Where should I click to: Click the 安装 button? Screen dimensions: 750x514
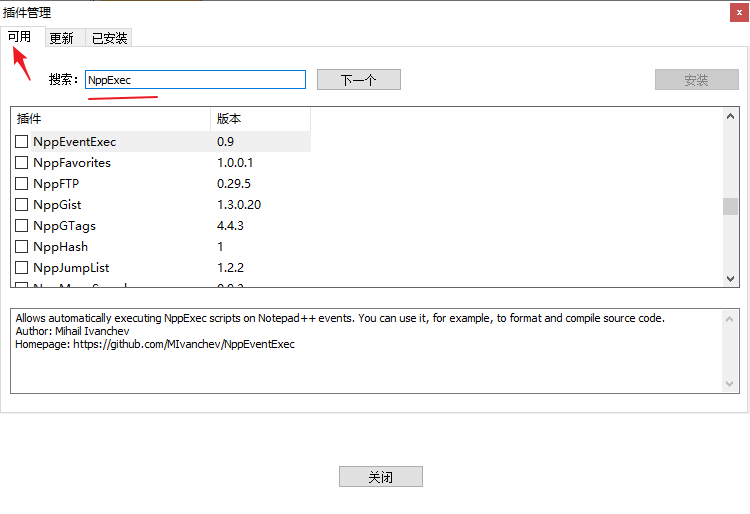[696, 80]
